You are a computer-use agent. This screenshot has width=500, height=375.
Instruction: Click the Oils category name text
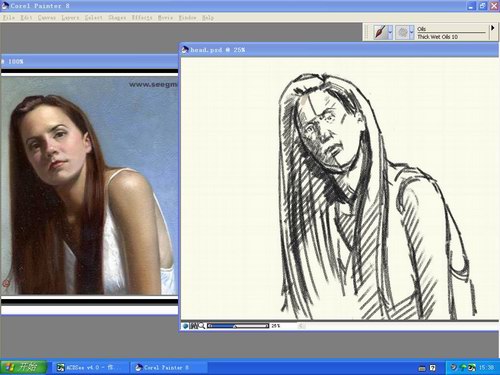(x=421, y=29)
